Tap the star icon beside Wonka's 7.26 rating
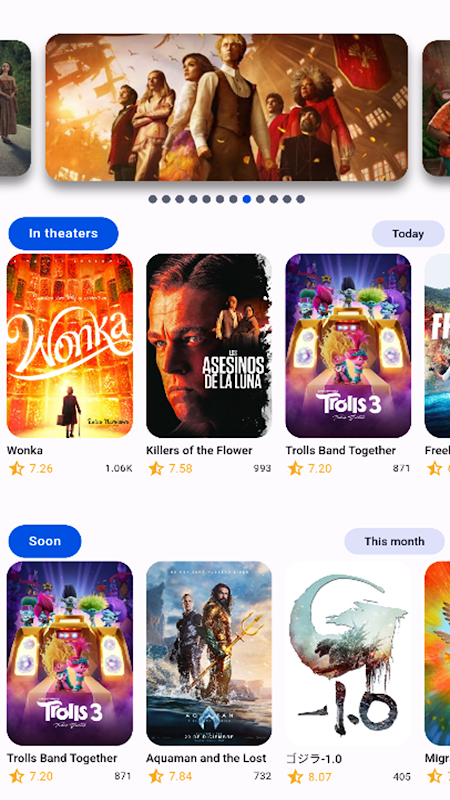Image resolution: width=450 pixels, height=800 pixels. point(16,468)
